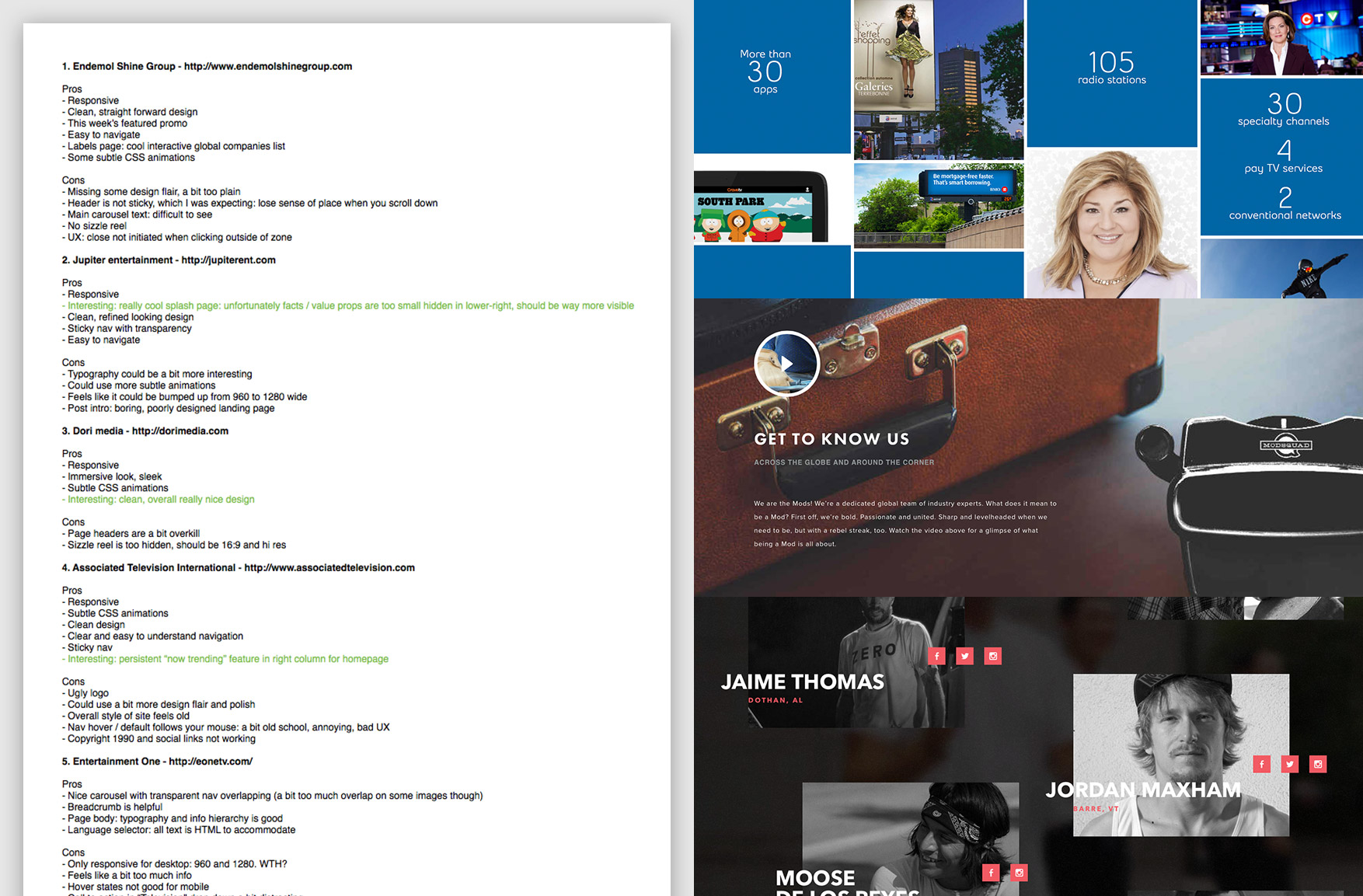Open Jaime Thomas's Instagram icon
The width and height of the screenshot is (1363, 896).
(993, 656)
